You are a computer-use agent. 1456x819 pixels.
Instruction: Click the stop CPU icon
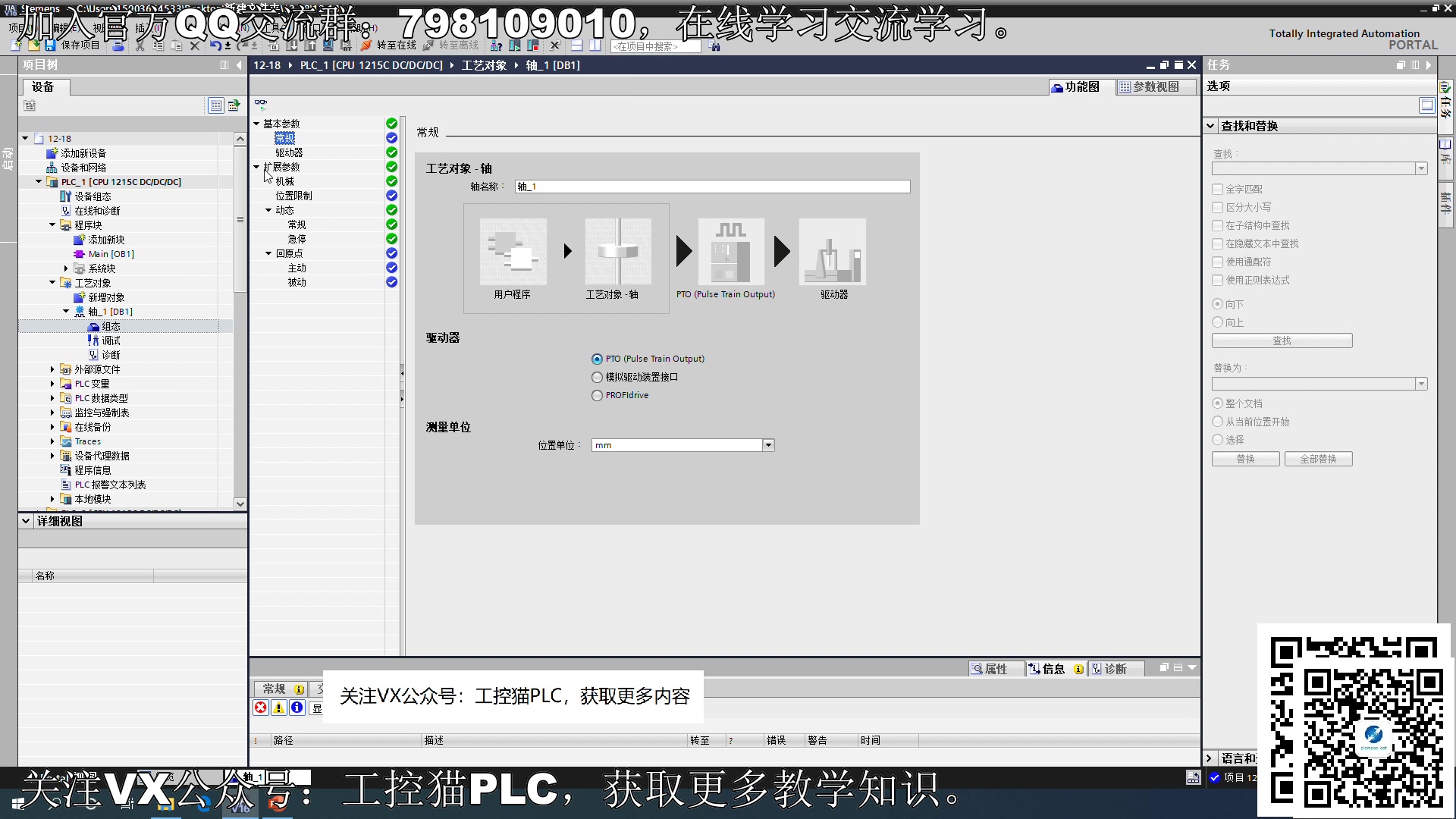pos(534,45)
